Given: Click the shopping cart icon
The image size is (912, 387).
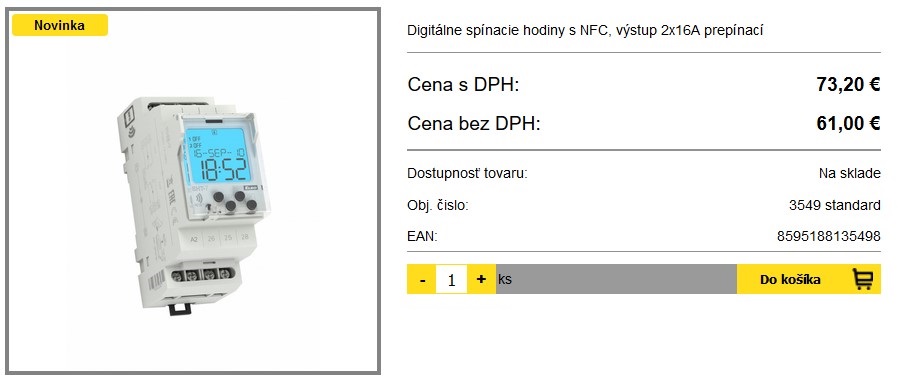Looking at the screenshot, I should pos(863,279).
